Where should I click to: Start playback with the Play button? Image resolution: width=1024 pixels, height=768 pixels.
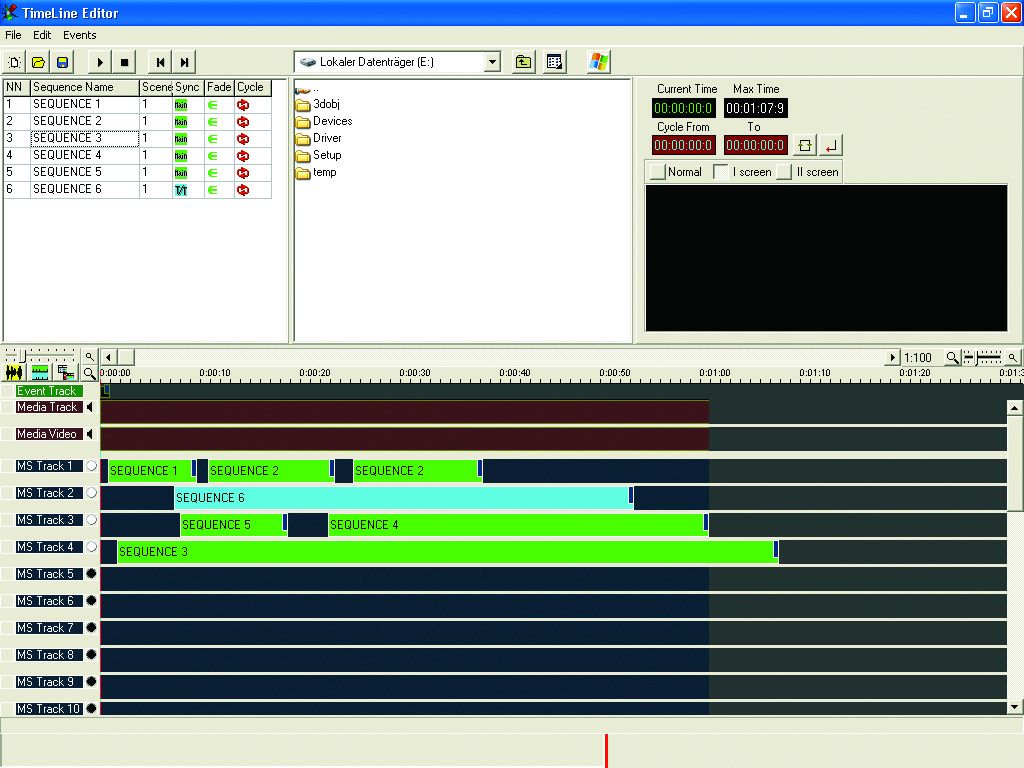100,63
